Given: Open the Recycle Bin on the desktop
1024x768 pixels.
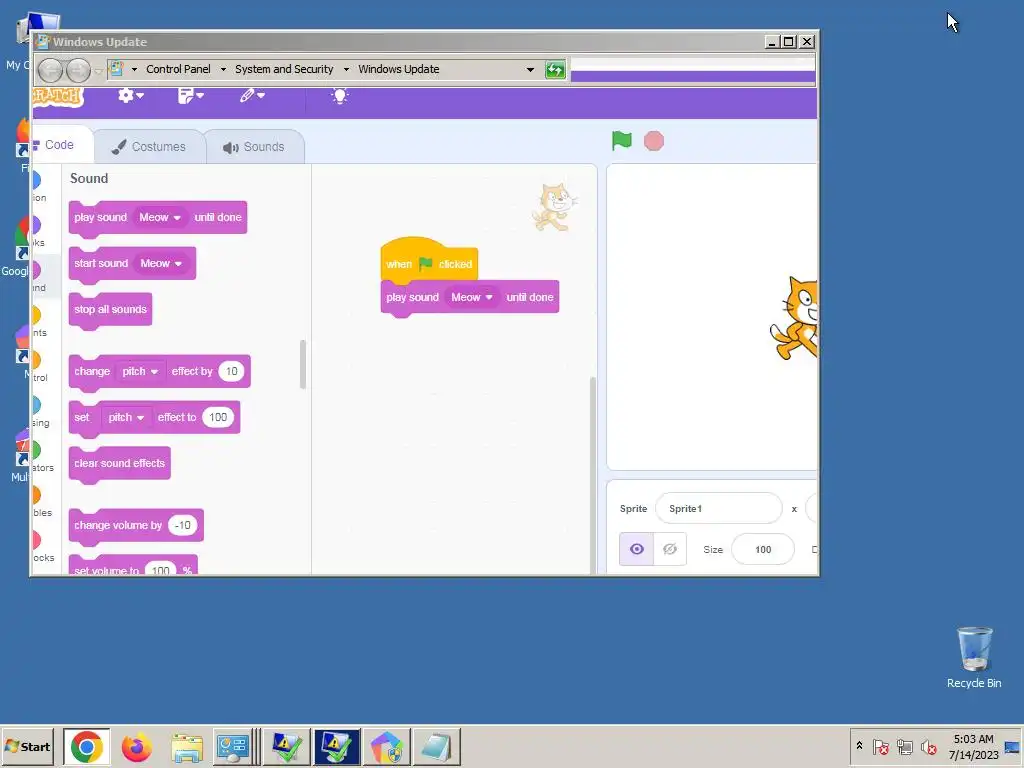Looking at the screenshot, I should 974,658.
